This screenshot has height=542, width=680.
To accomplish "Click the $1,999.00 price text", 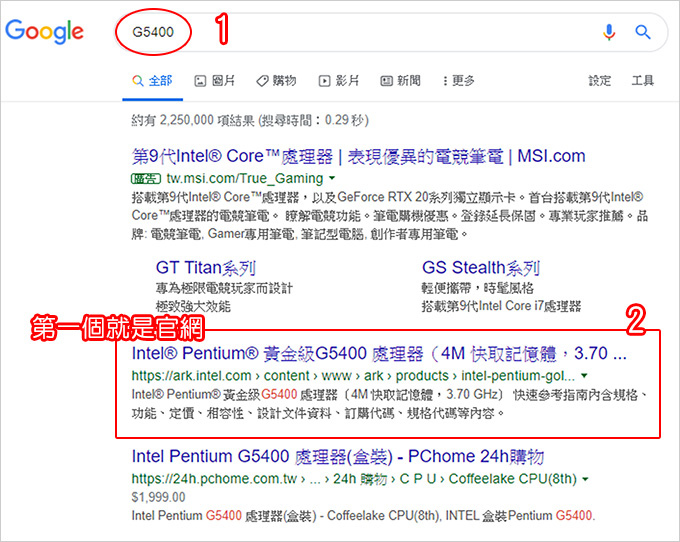I will coord(158,497).
